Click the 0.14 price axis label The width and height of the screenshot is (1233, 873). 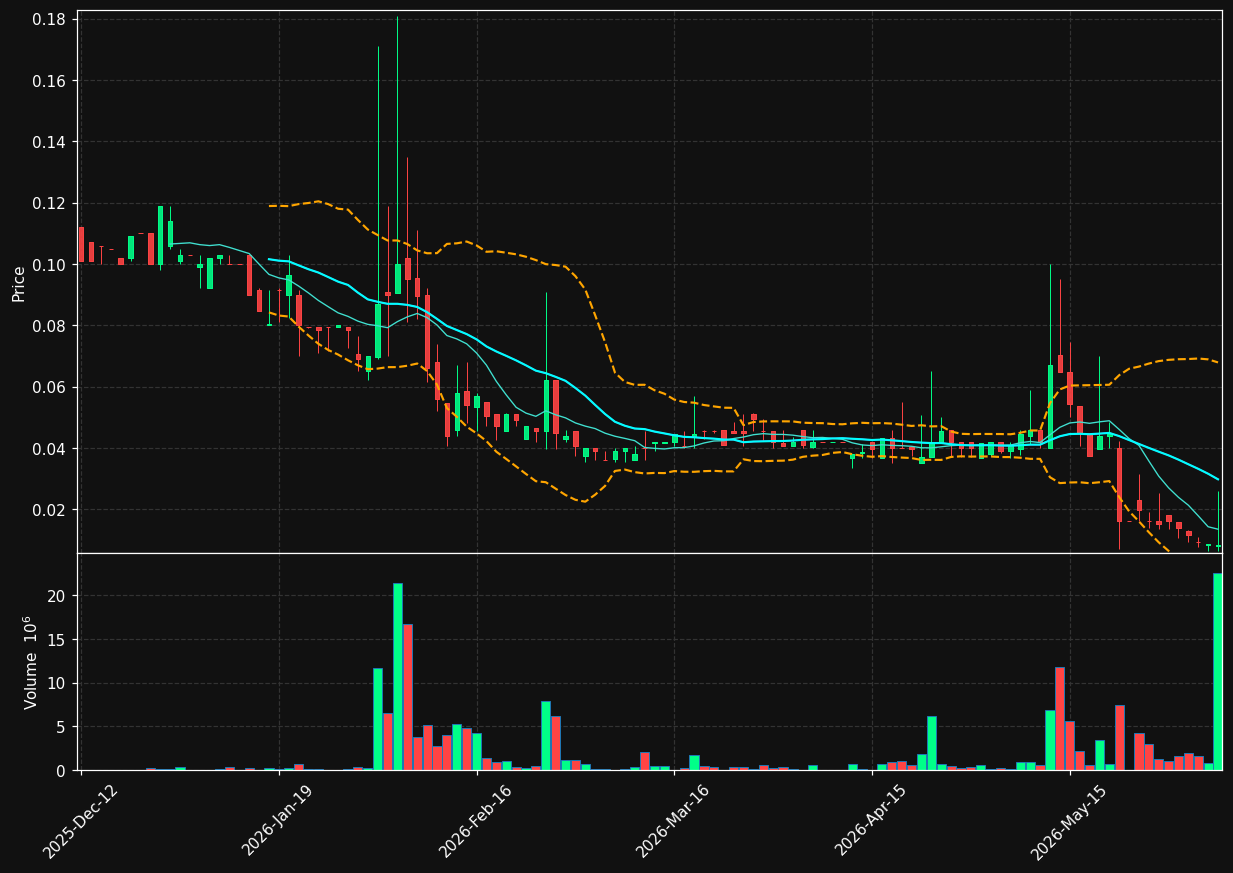pyautogui.click(x=50, y=142)
